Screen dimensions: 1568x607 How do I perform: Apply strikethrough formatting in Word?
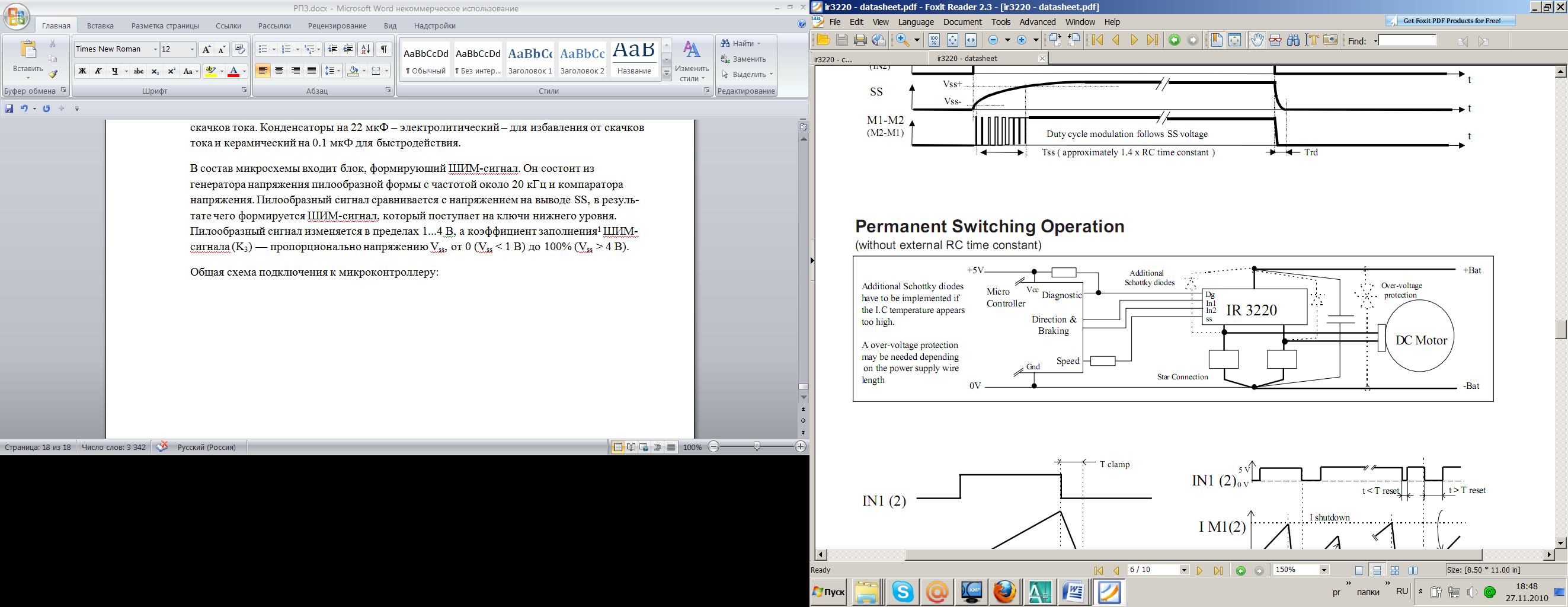tap(139, 71)
